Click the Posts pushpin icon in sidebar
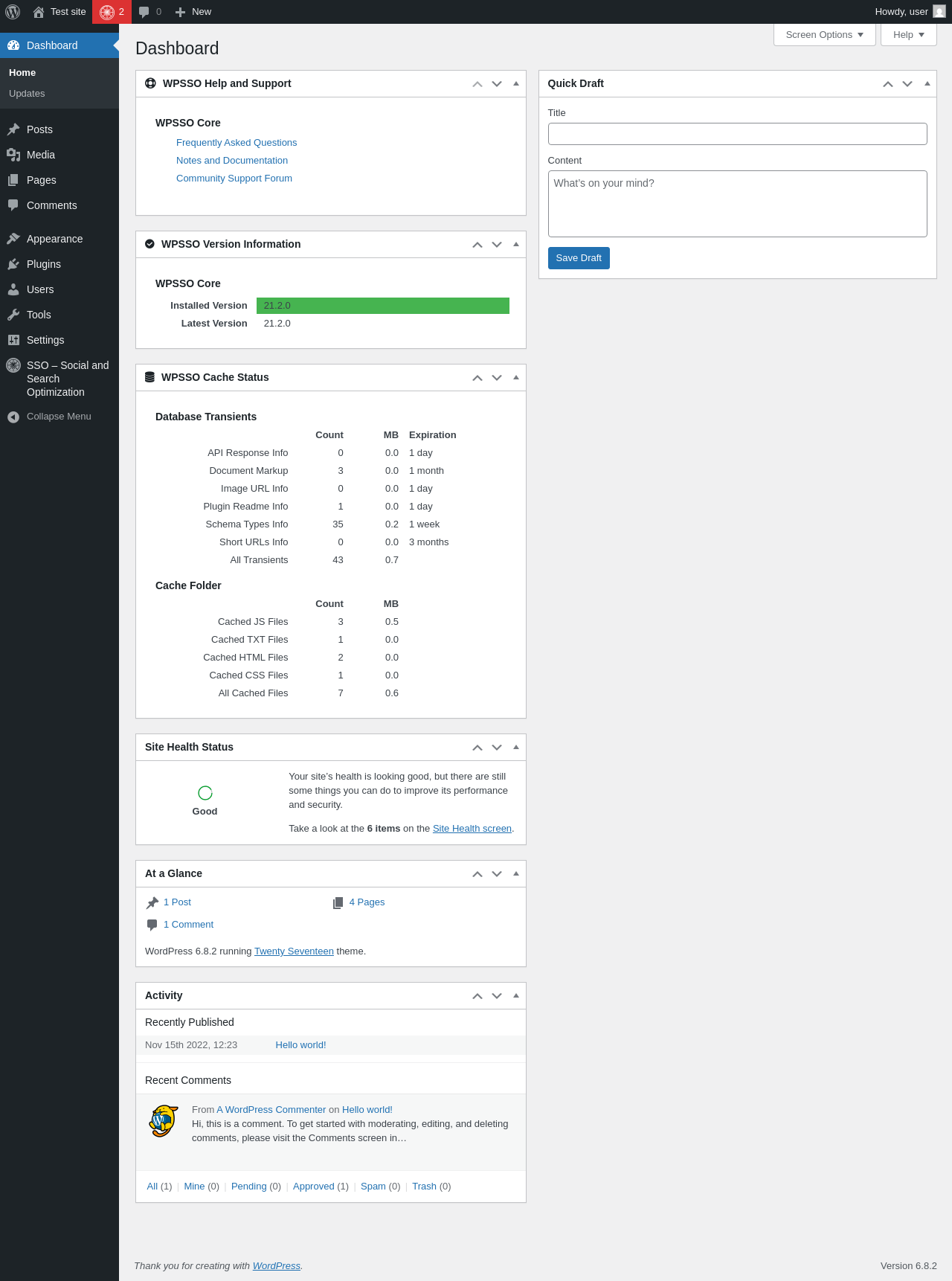 click(13, 129)
